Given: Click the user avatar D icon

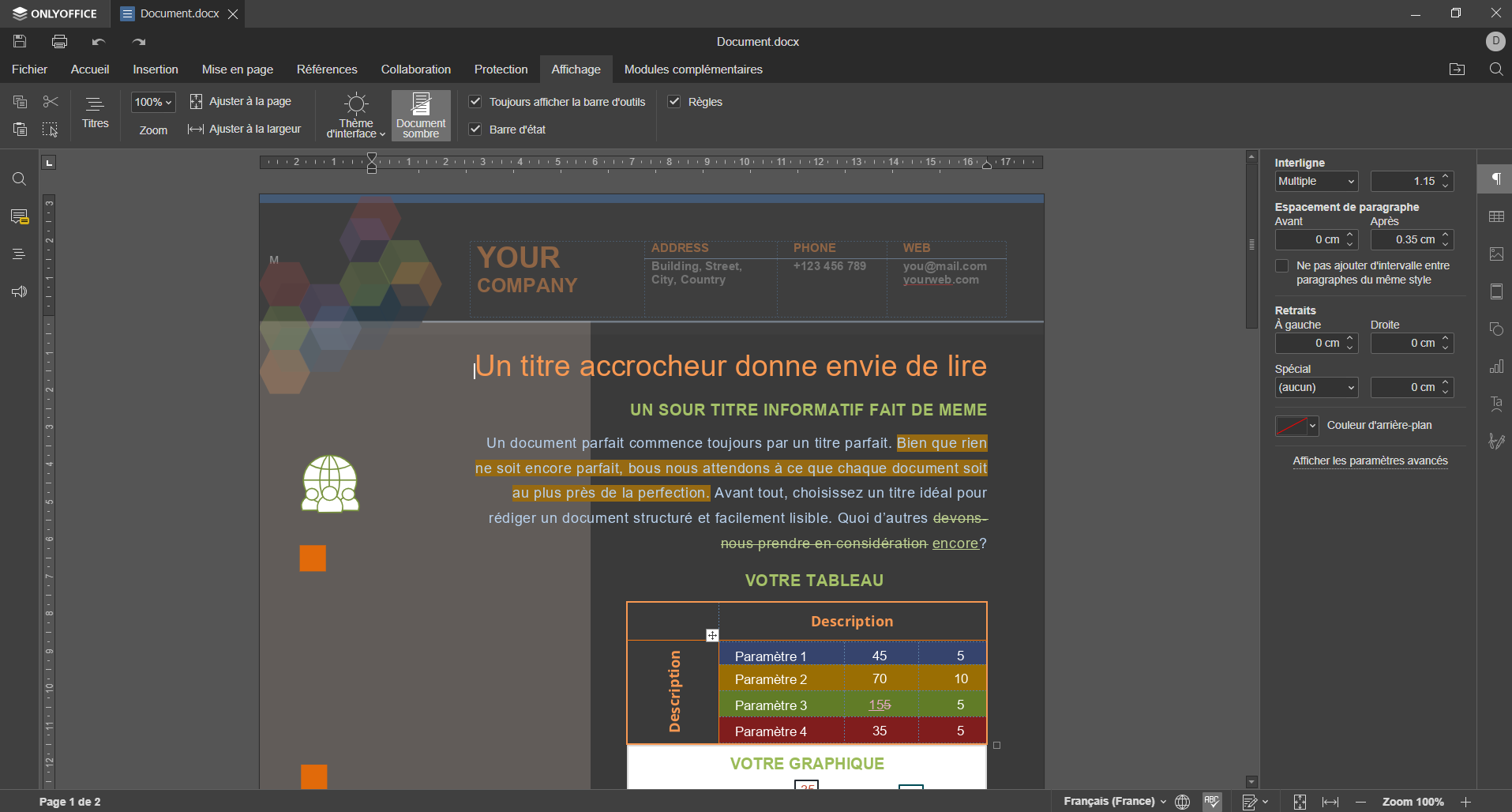Looking at the screenshot, I should [1495, 41].
